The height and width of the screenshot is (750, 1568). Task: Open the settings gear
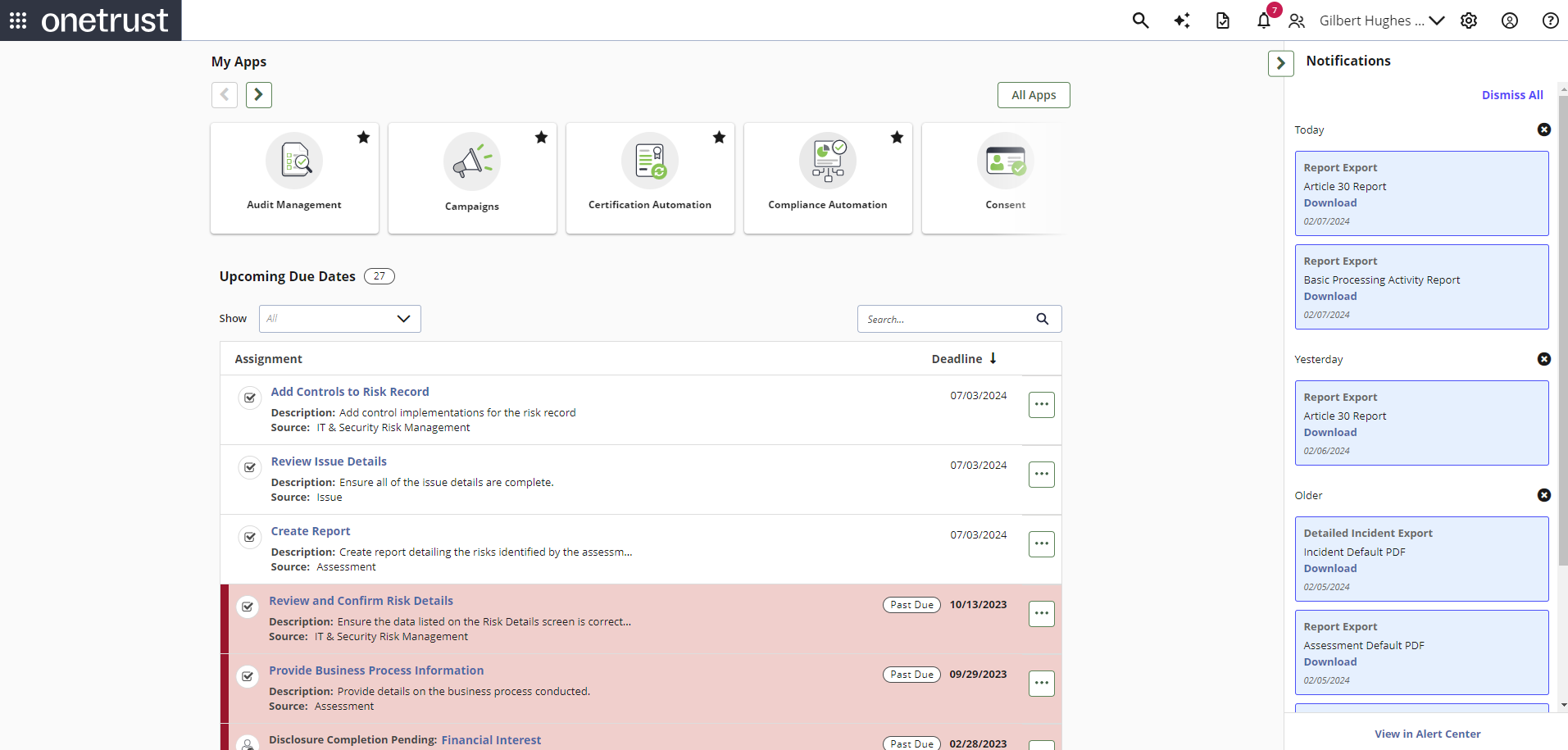pyautogui.click(x=1469, y=20)
